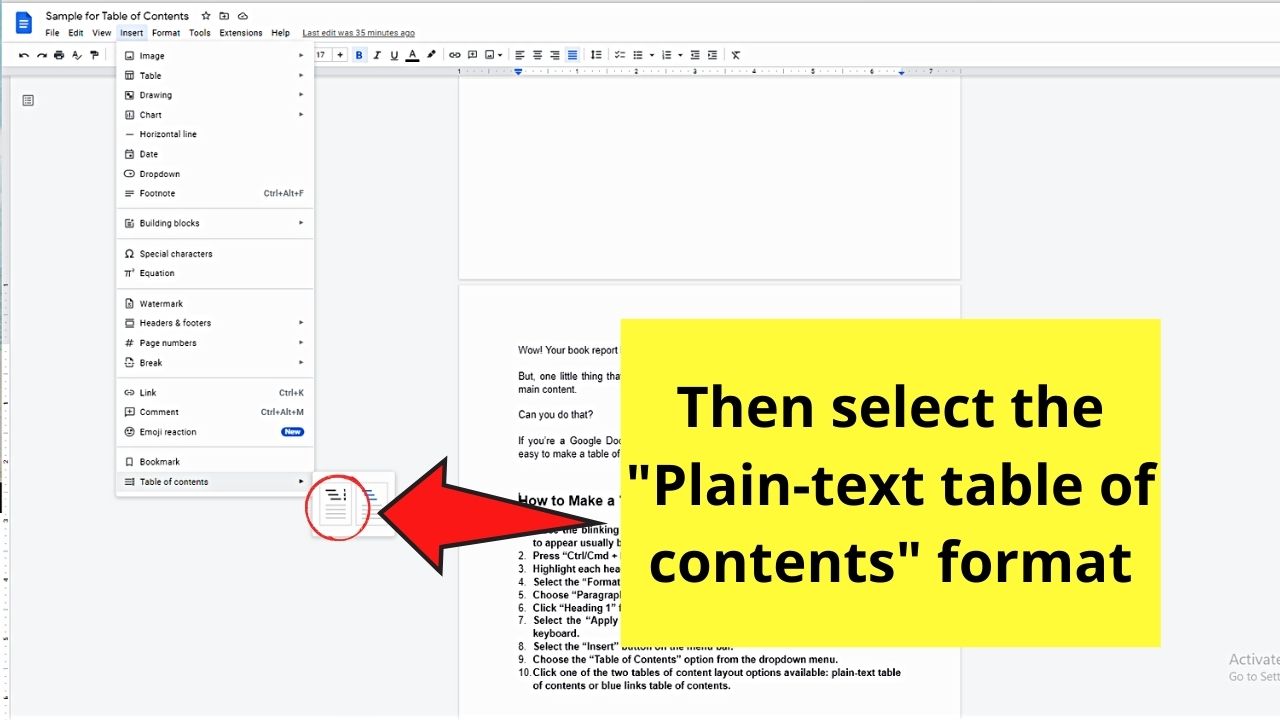The height and width of the screenshot is (720, 1280).
Task: Enable the checklist formatting
Action: (620, 55)
